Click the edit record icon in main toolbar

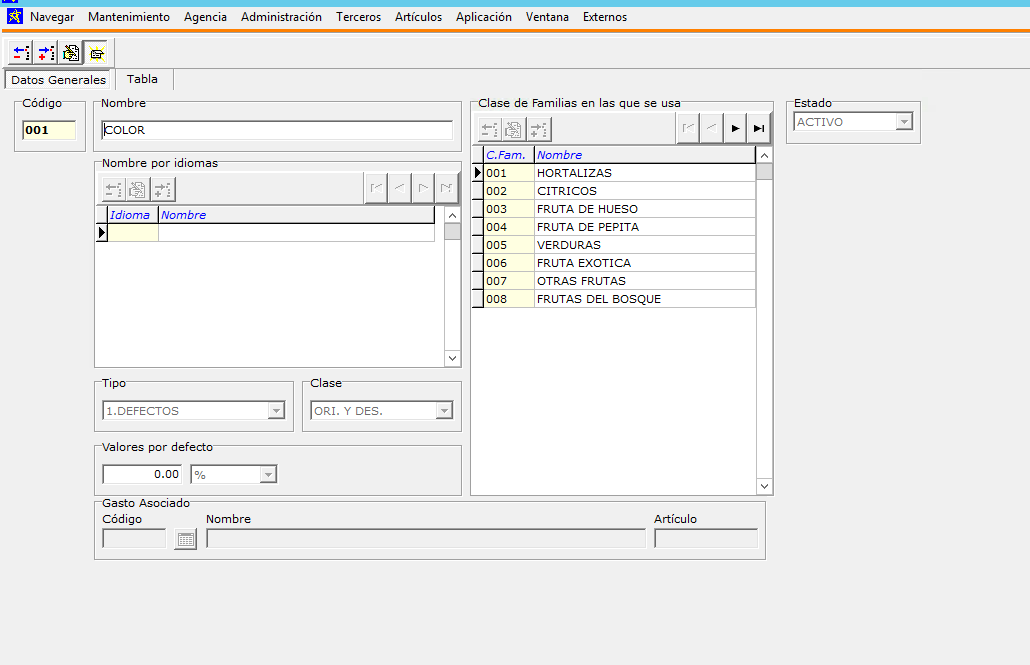(x=71, y=53)
